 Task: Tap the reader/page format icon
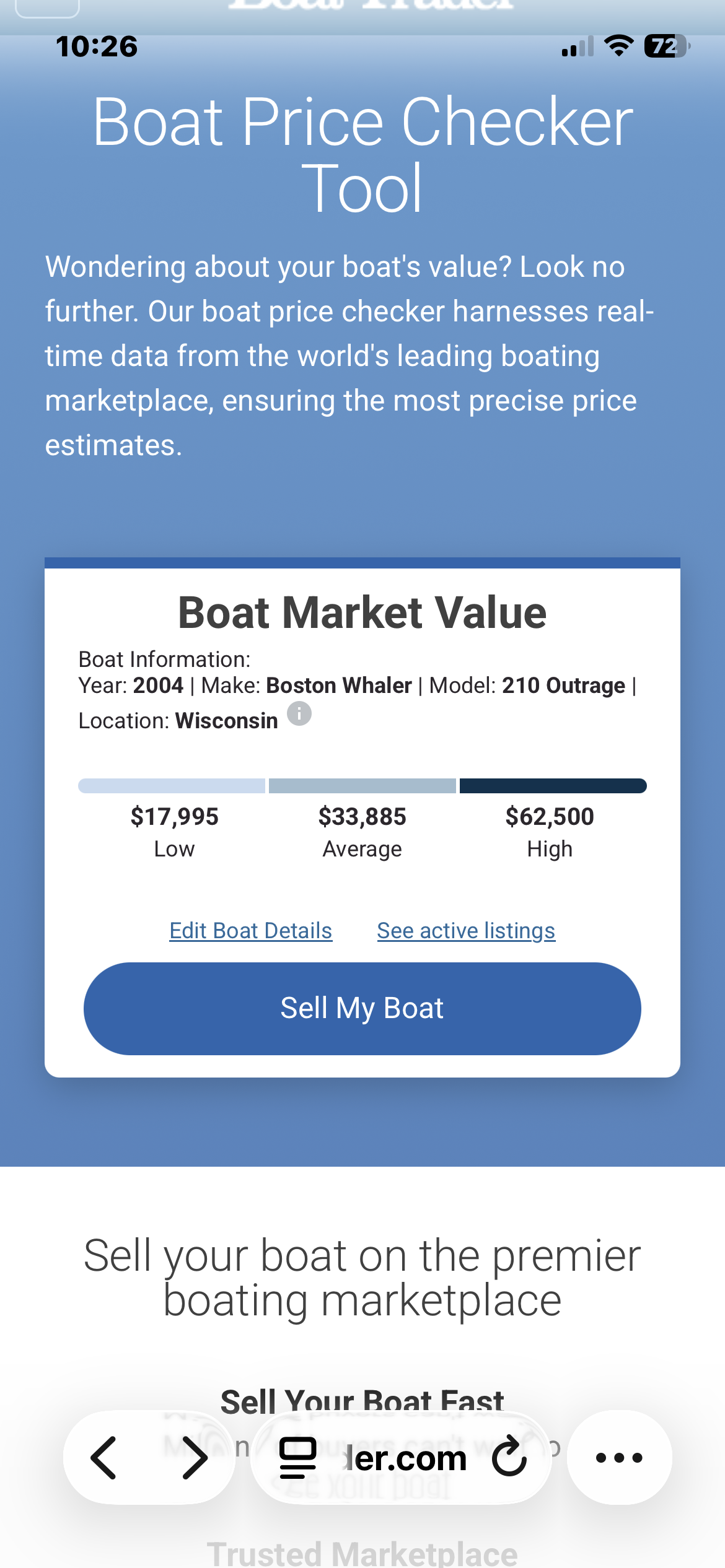coord(298,1458)
